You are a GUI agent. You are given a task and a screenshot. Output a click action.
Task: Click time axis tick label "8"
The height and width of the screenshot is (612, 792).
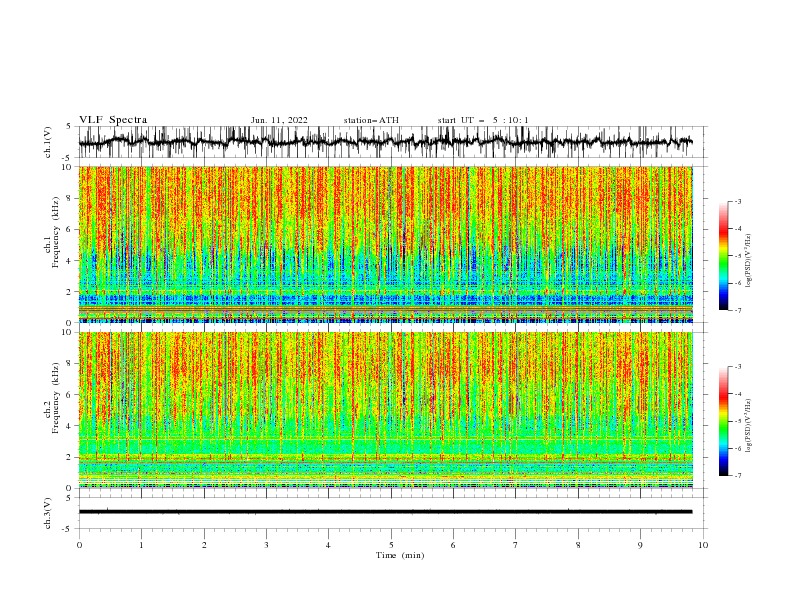point(578,545)
